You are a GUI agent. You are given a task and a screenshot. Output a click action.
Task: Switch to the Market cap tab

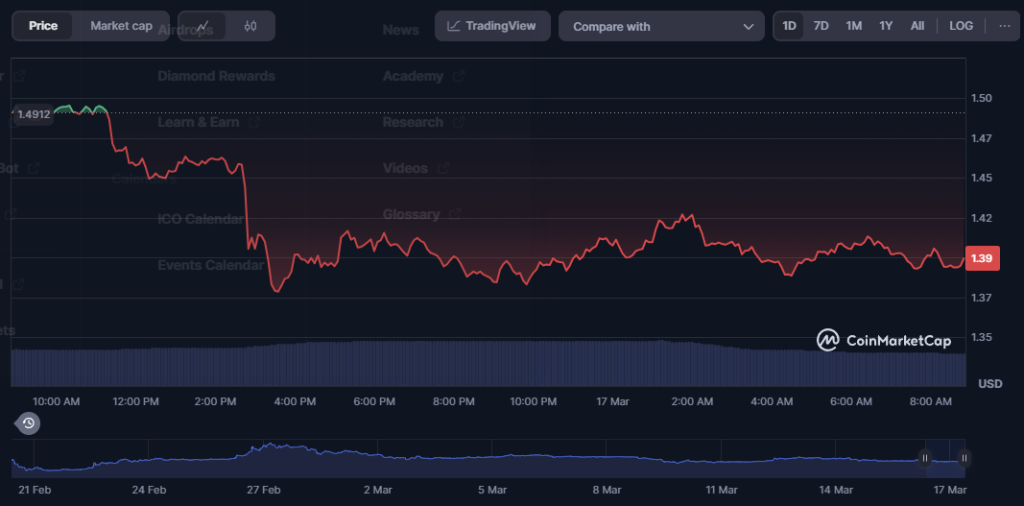click(121, 26)
